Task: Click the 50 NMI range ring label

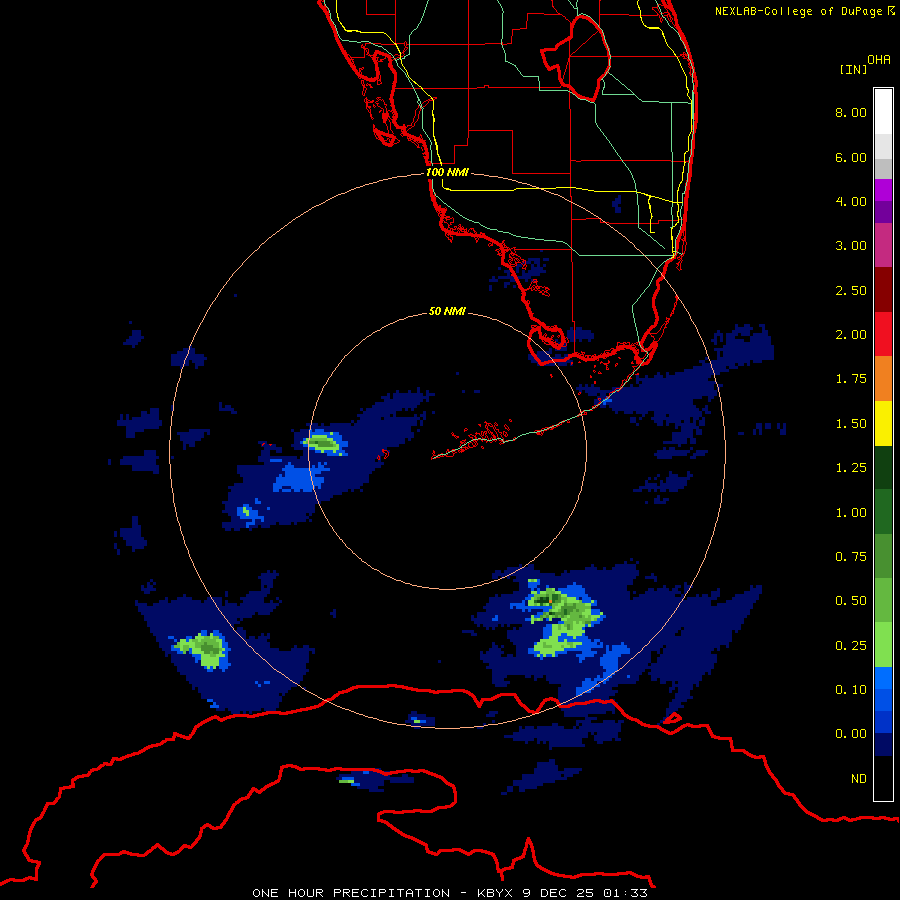Action: coord(447,311)
